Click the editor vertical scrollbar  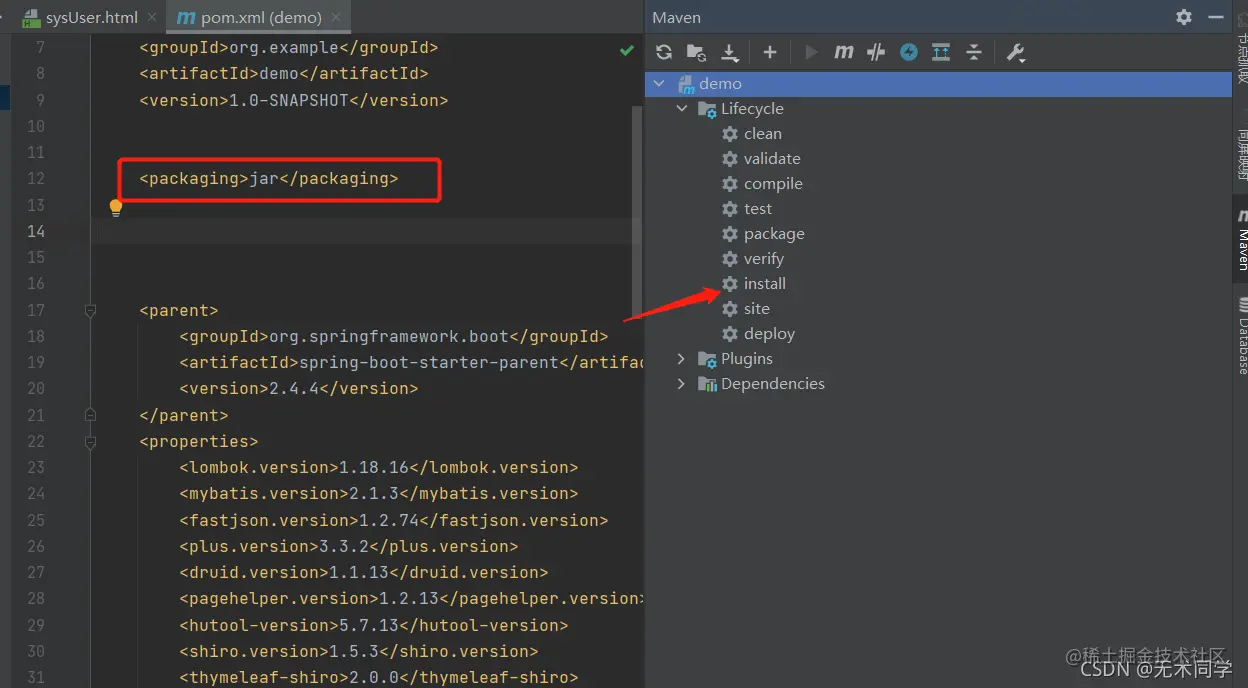point(636,210)
